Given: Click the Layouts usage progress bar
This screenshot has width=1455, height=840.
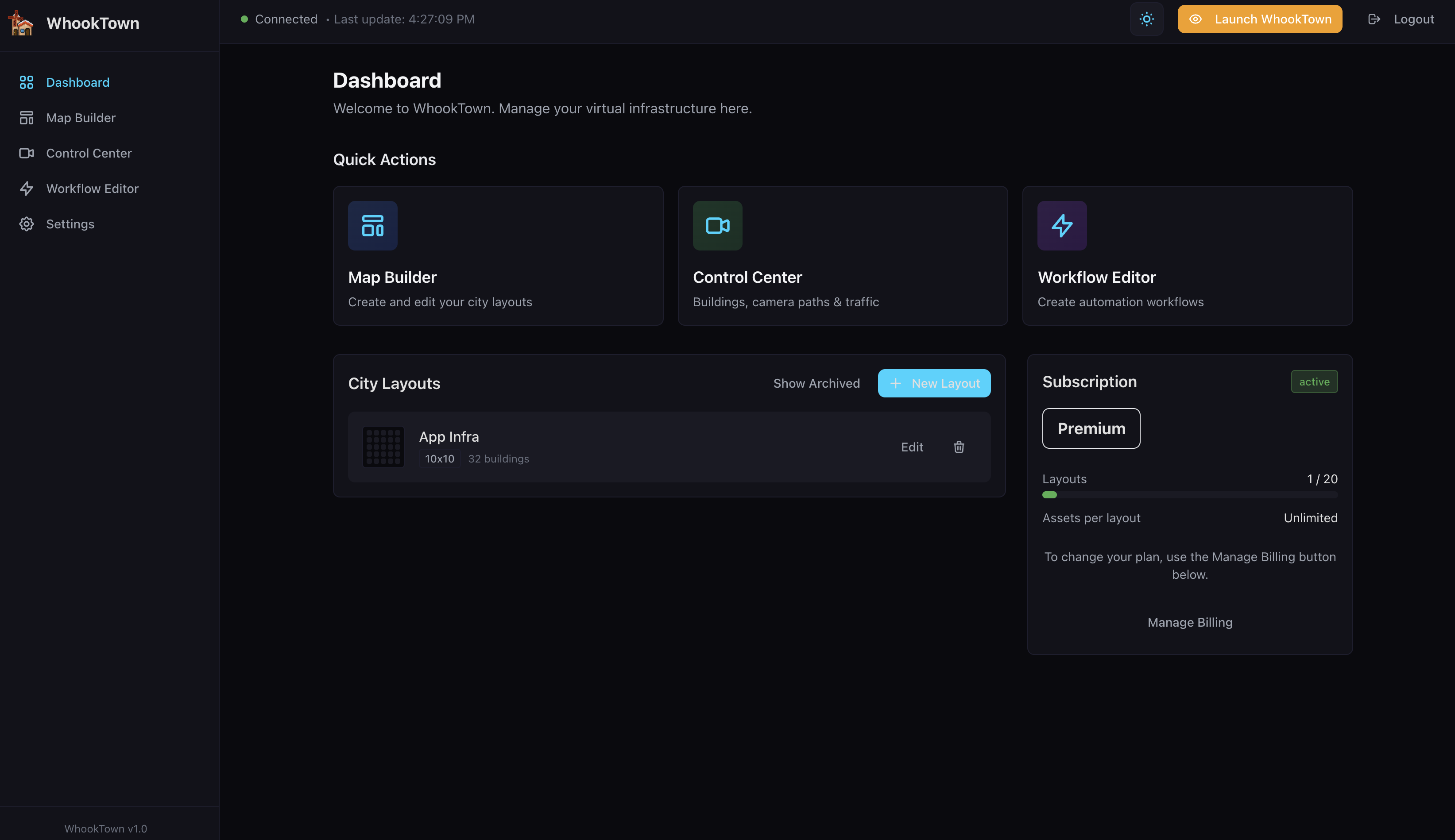Looking at the screenshot, I should point(1189,495).
